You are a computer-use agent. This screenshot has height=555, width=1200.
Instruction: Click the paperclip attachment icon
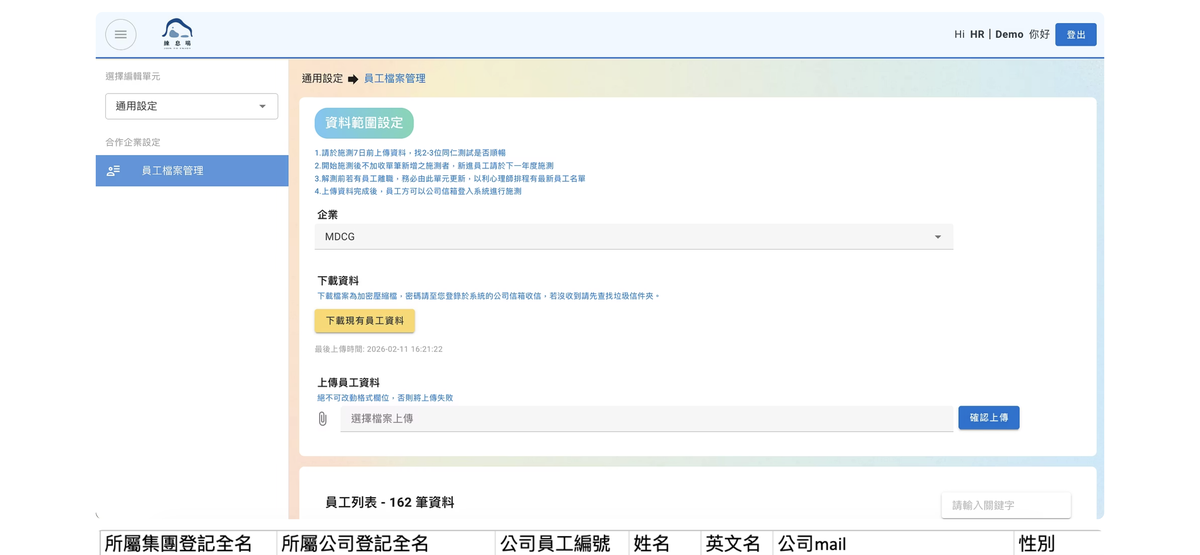click(x=322, y=419)
